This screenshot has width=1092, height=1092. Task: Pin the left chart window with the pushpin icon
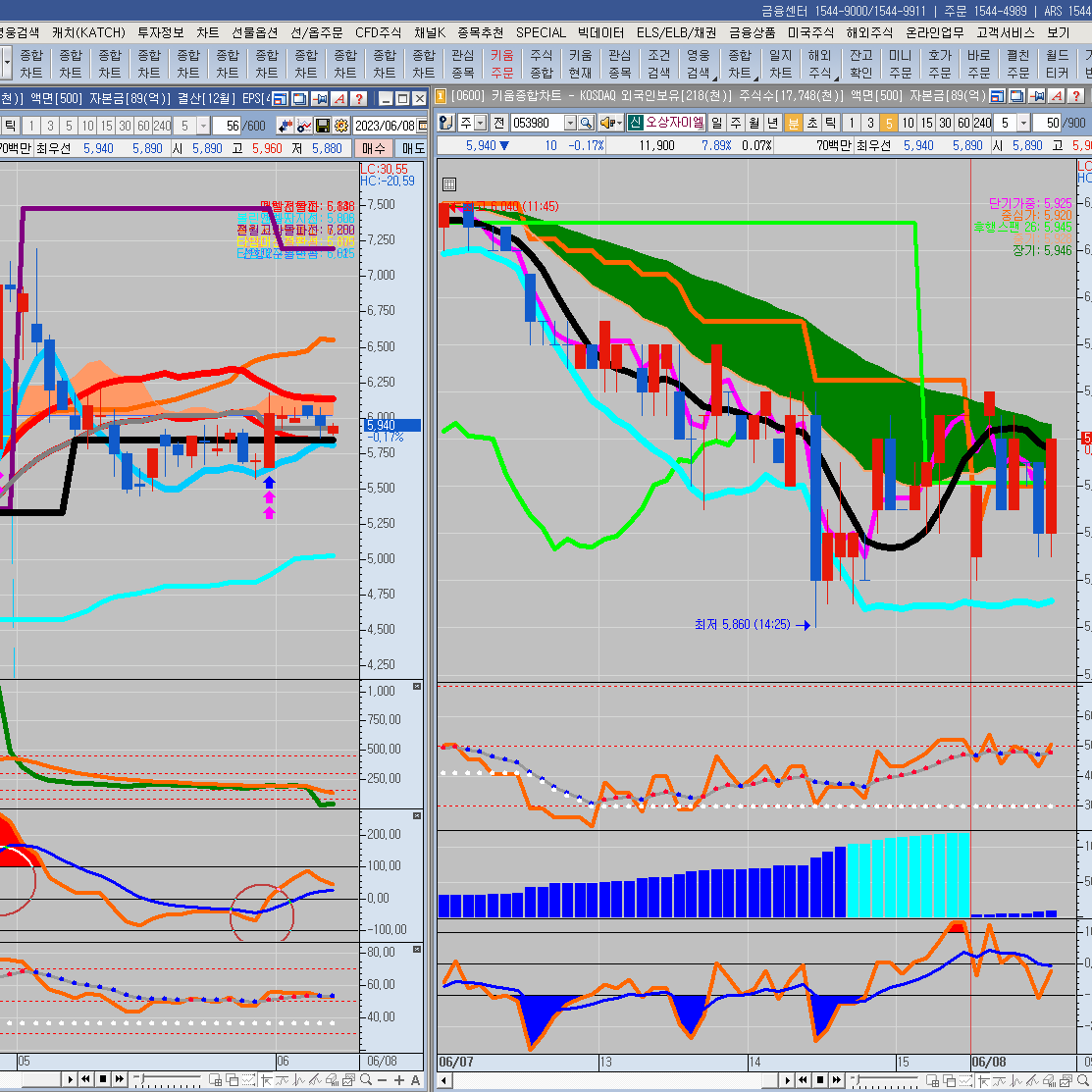(320, 99)
